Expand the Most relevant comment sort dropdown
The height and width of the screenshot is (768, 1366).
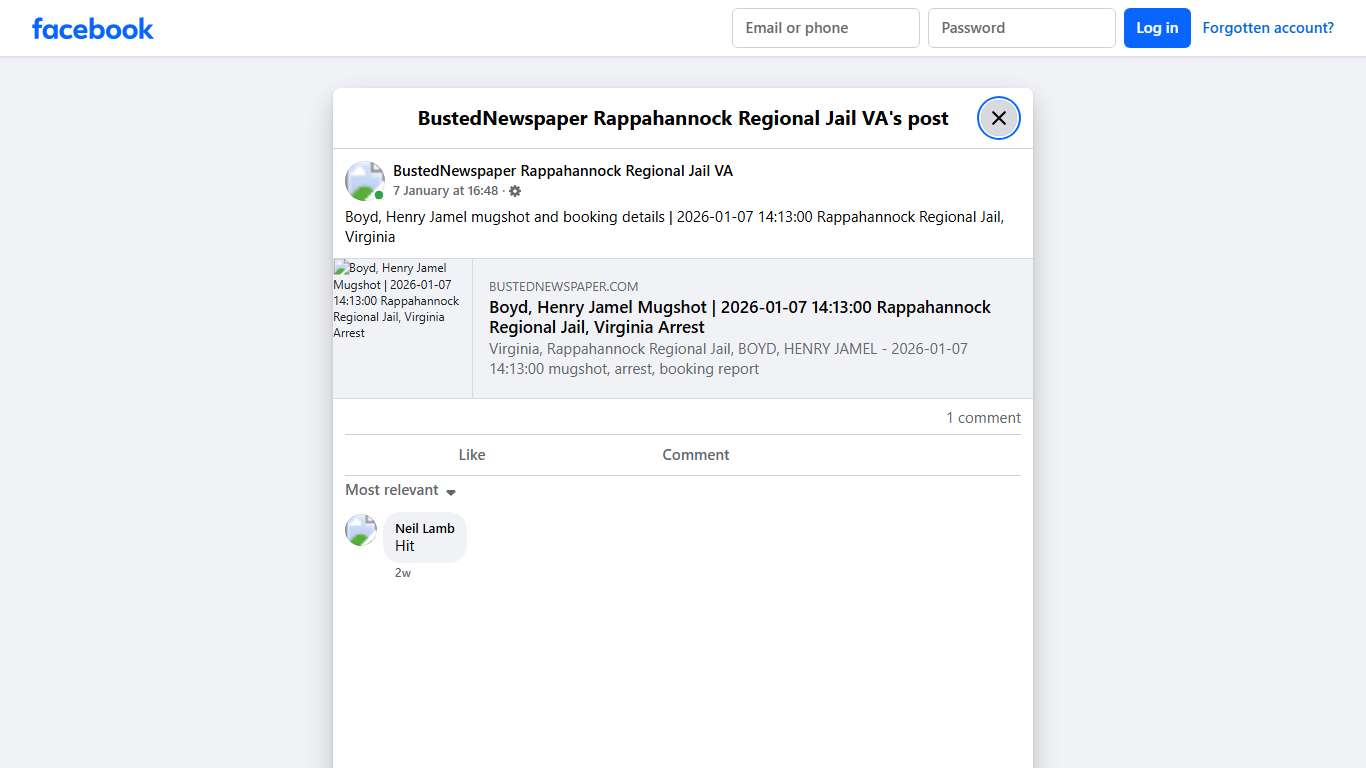pos(400,490)
